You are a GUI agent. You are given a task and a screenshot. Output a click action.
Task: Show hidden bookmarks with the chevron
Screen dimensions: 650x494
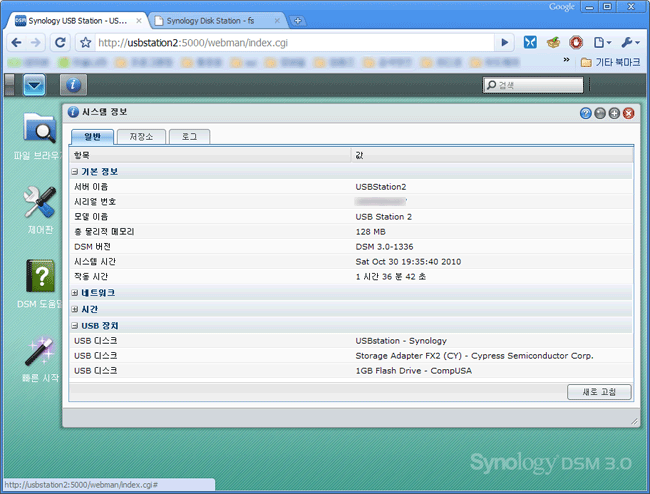[566, 60]
